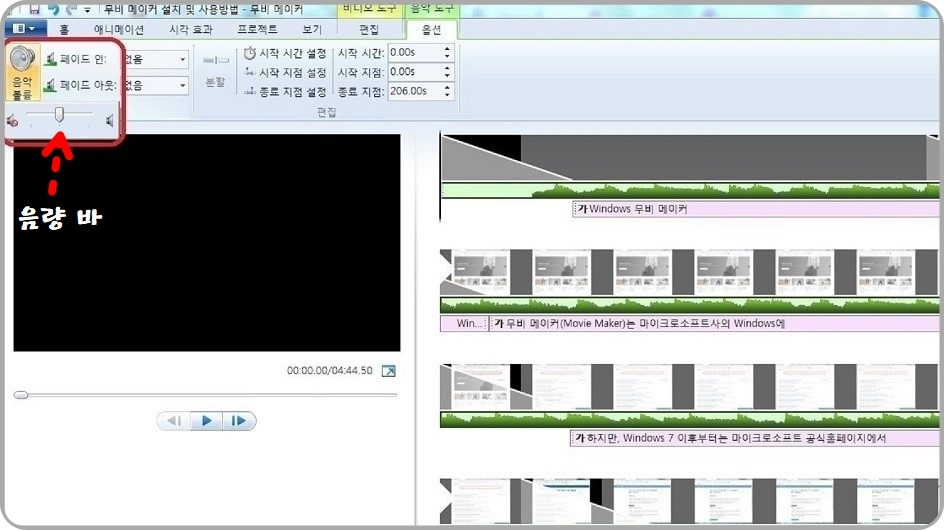Click the previous frame button

(174, 420)
